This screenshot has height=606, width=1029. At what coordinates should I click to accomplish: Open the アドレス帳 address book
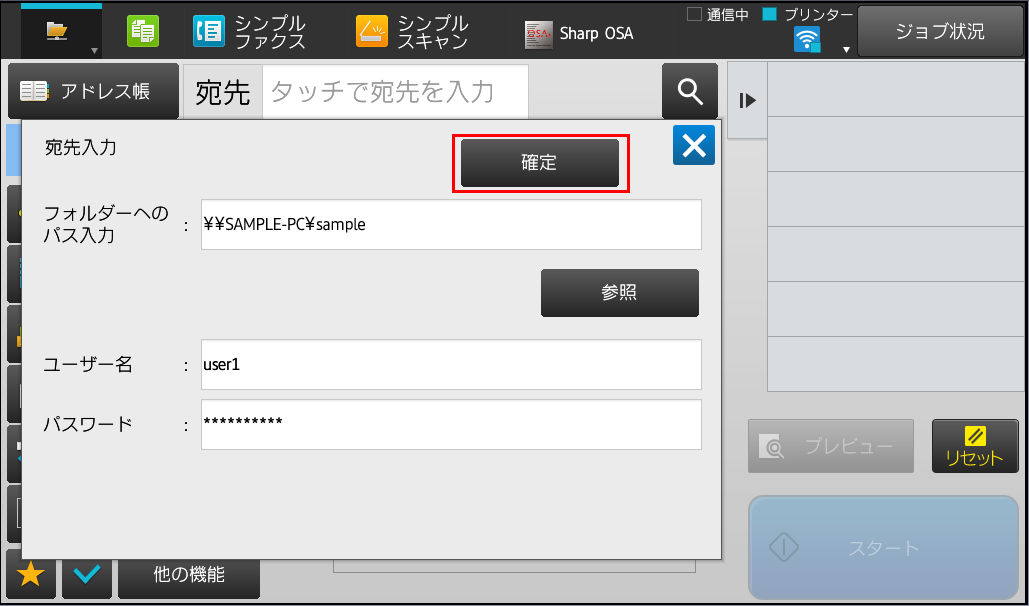point(93,91)
